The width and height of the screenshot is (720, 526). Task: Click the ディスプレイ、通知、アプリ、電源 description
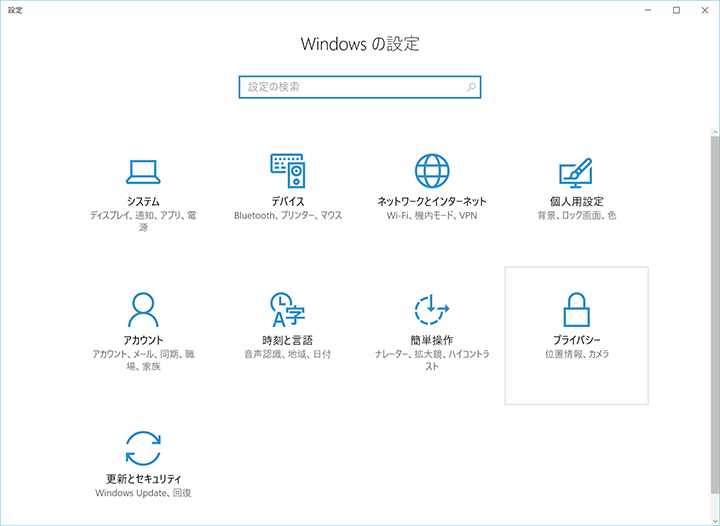143,221
